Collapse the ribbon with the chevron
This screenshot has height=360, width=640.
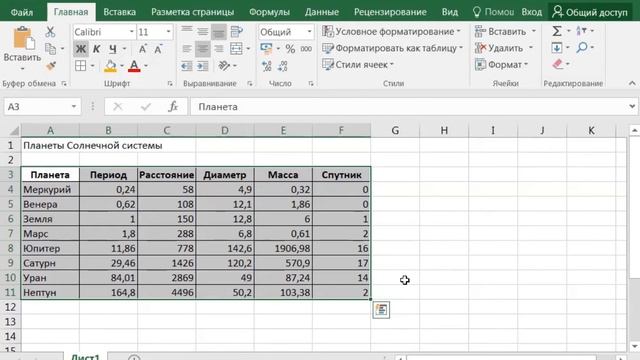pyautogui.click(x=632, y=83)
